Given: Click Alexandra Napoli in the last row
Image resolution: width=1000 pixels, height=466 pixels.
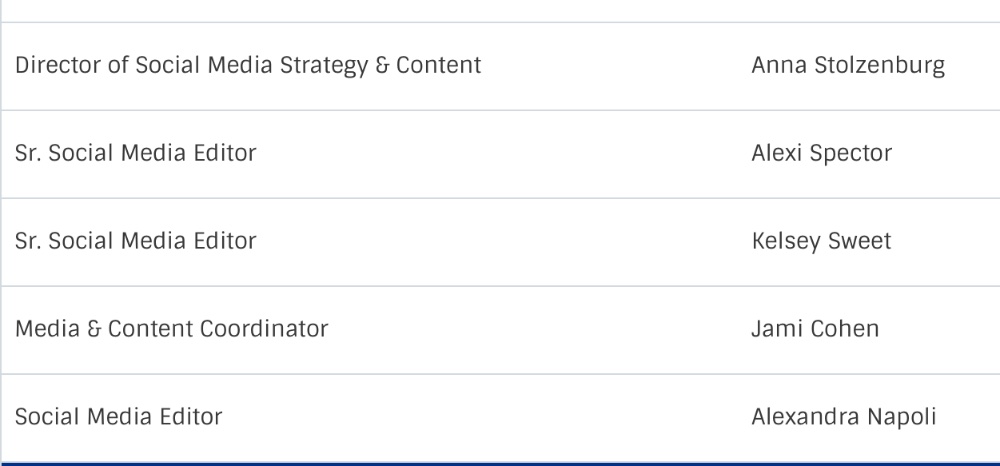Looking at the screenshot, I should tap(843, 417).
